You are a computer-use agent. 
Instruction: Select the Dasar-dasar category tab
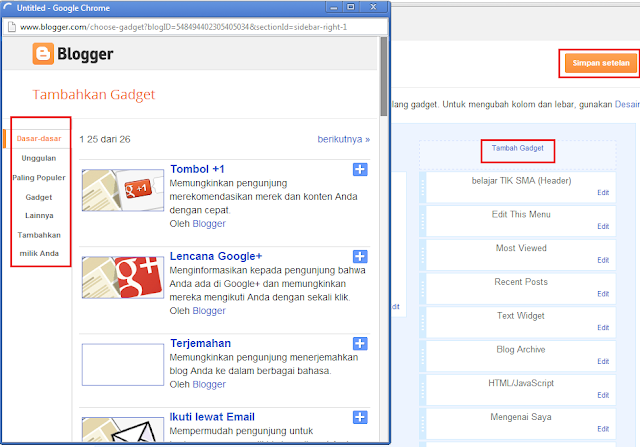coord(39,138)
